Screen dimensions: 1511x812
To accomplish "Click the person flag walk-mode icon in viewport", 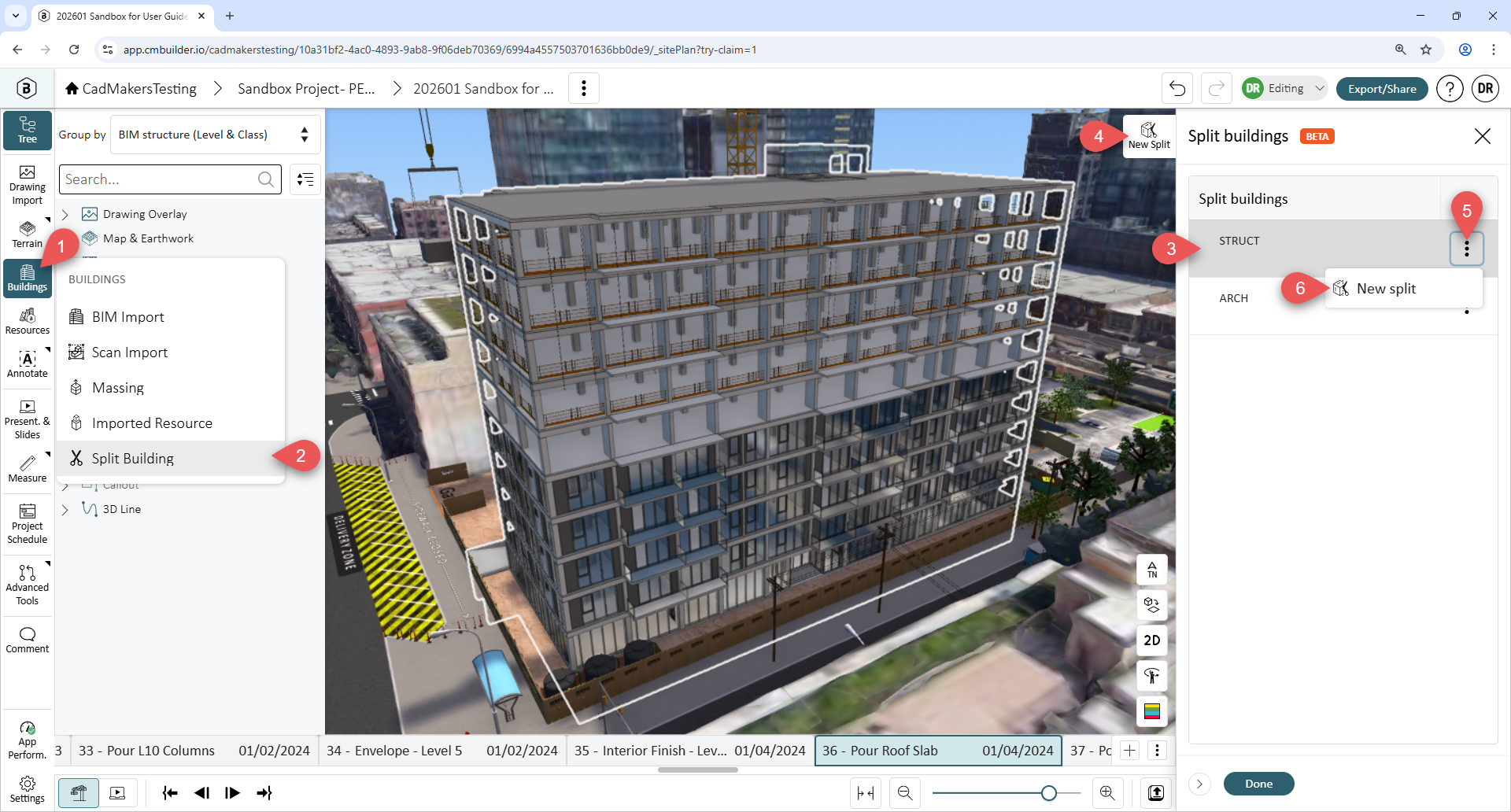I will tap(1152, 676).
